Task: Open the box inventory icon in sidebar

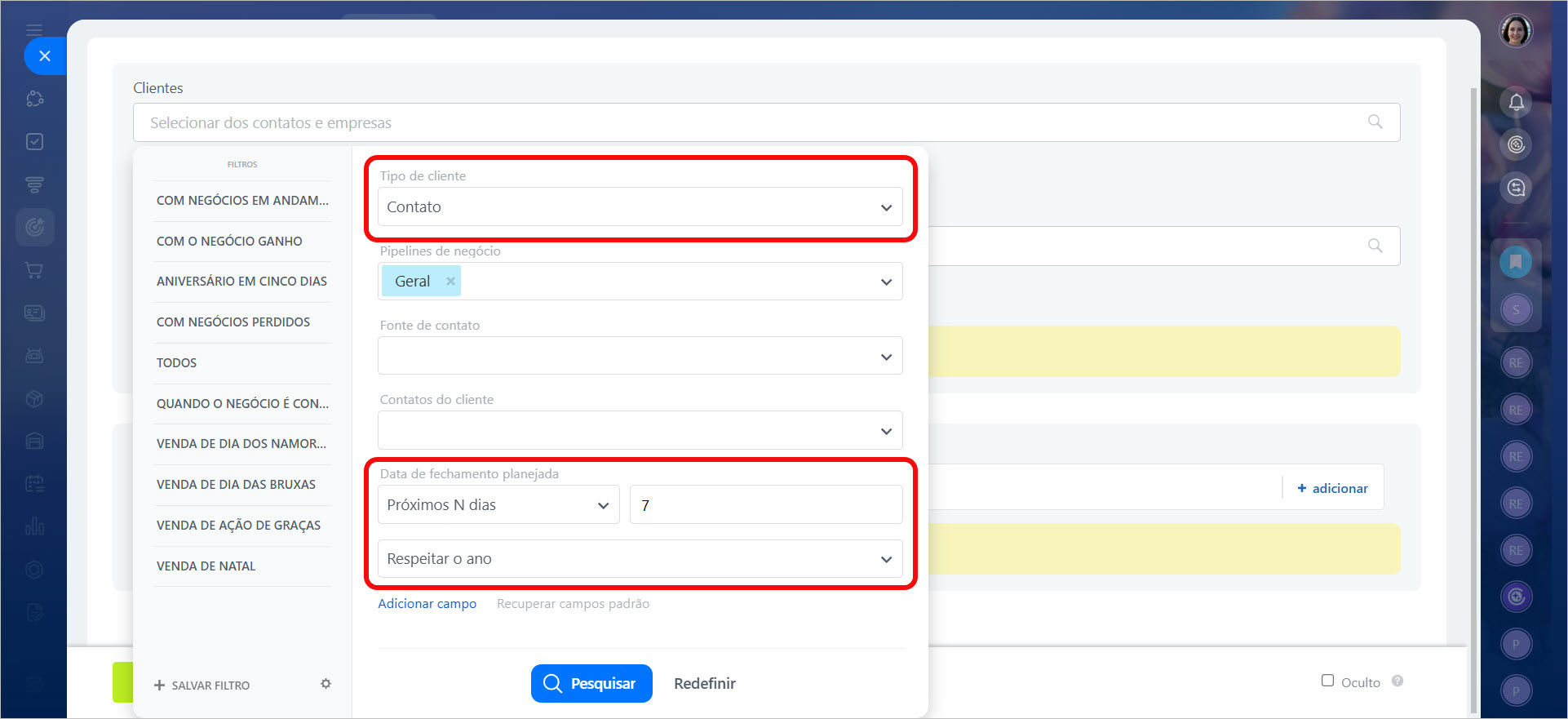Action: point(34,398)
